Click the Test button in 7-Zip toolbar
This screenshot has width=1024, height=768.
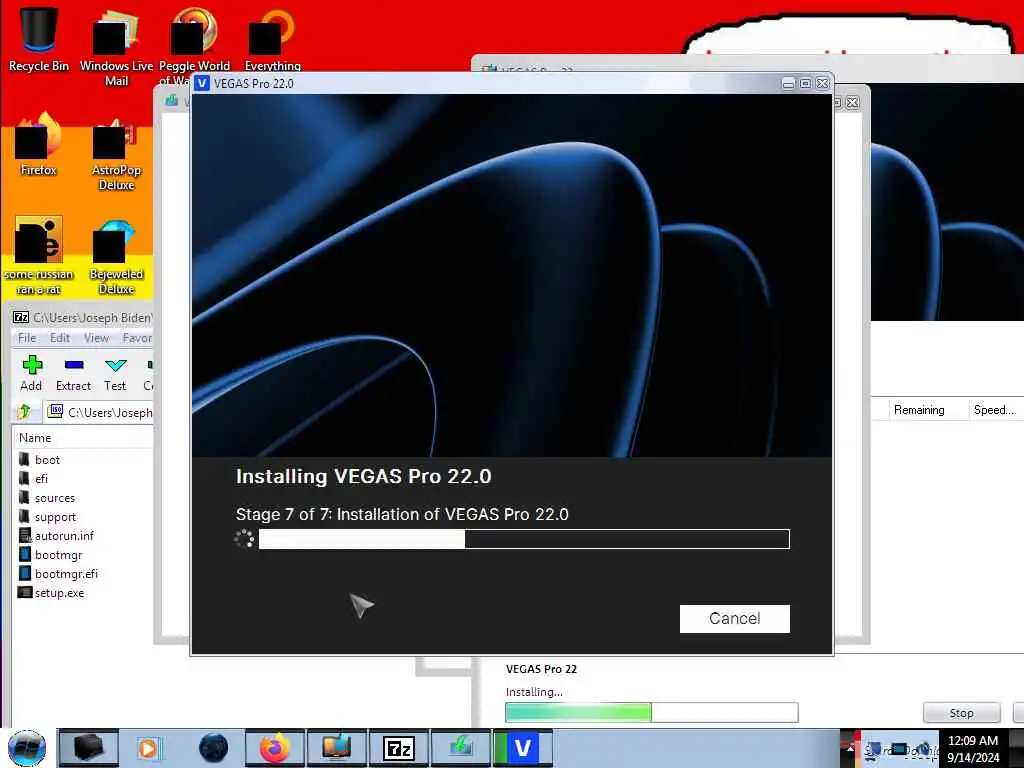[115, 374]
